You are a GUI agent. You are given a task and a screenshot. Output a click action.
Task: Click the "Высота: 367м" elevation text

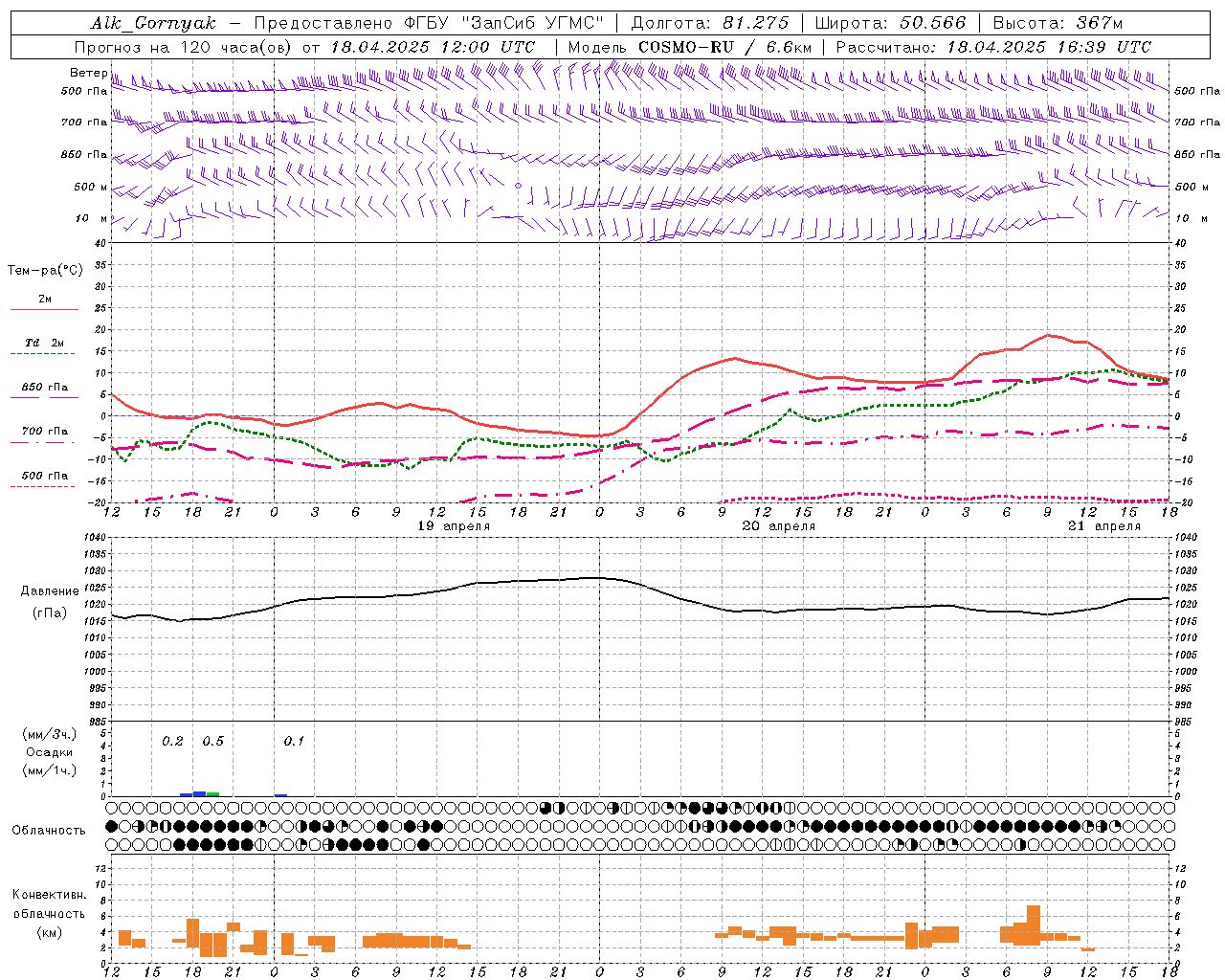click(x=1058, y=23)
